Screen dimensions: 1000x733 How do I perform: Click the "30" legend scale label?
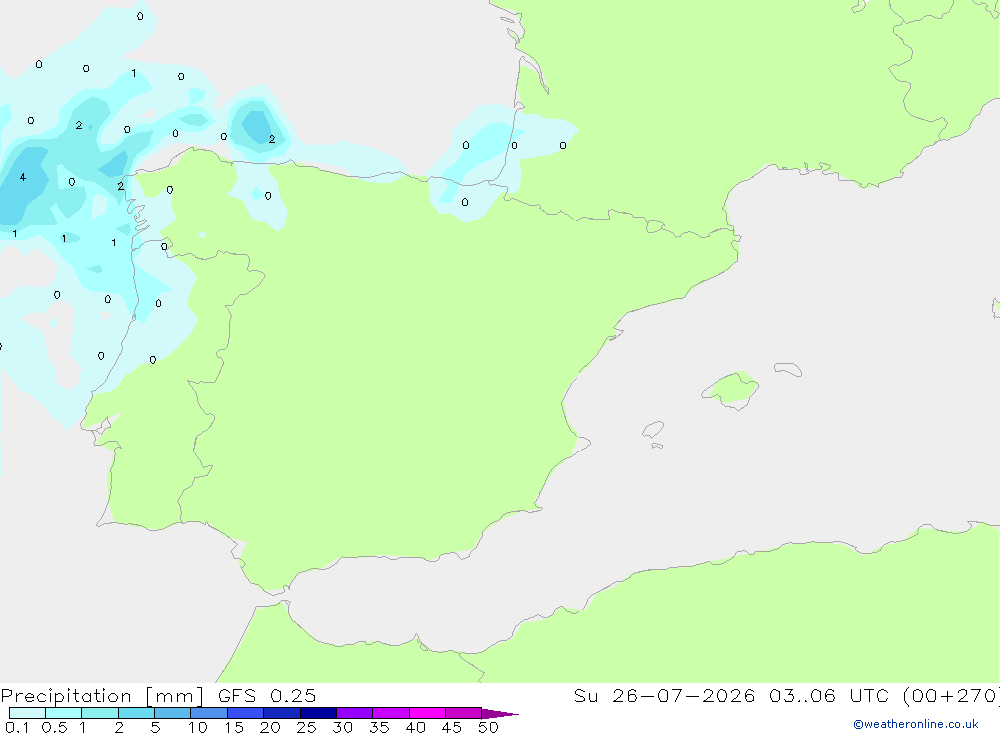coord(343,727)
